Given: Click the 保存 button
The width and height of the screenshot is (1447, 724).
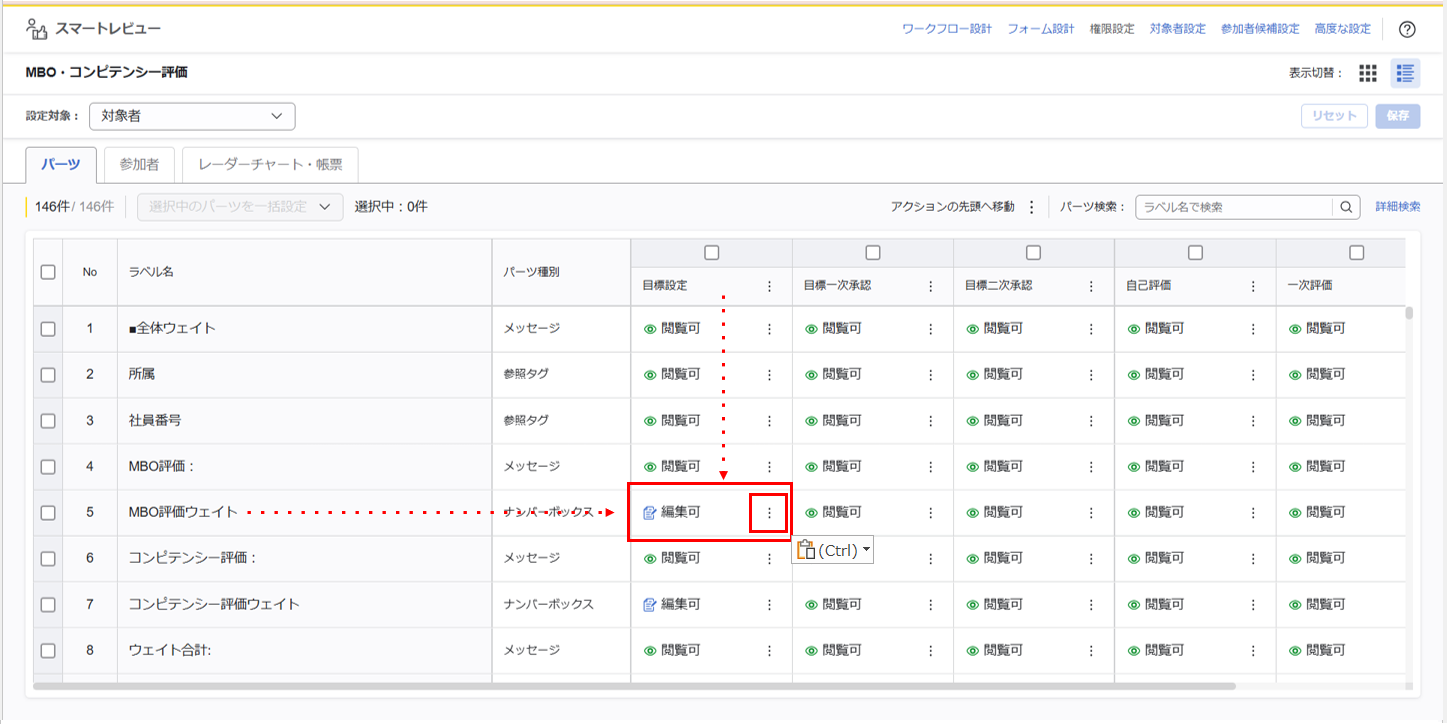Looking at the screenshot, I should [1398, 116].
